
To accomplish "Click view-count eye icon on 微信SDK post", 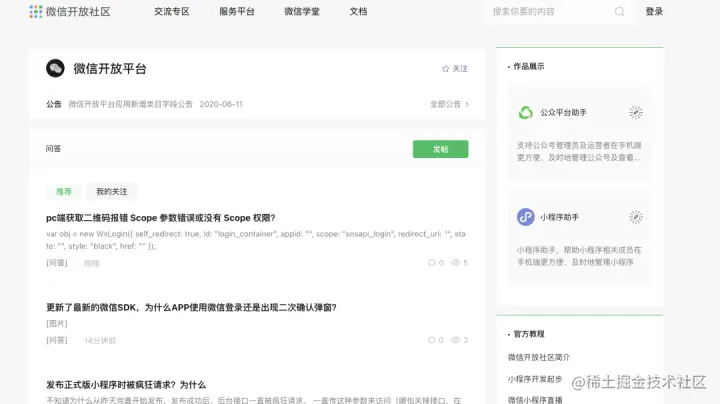I will pos(456,340).
